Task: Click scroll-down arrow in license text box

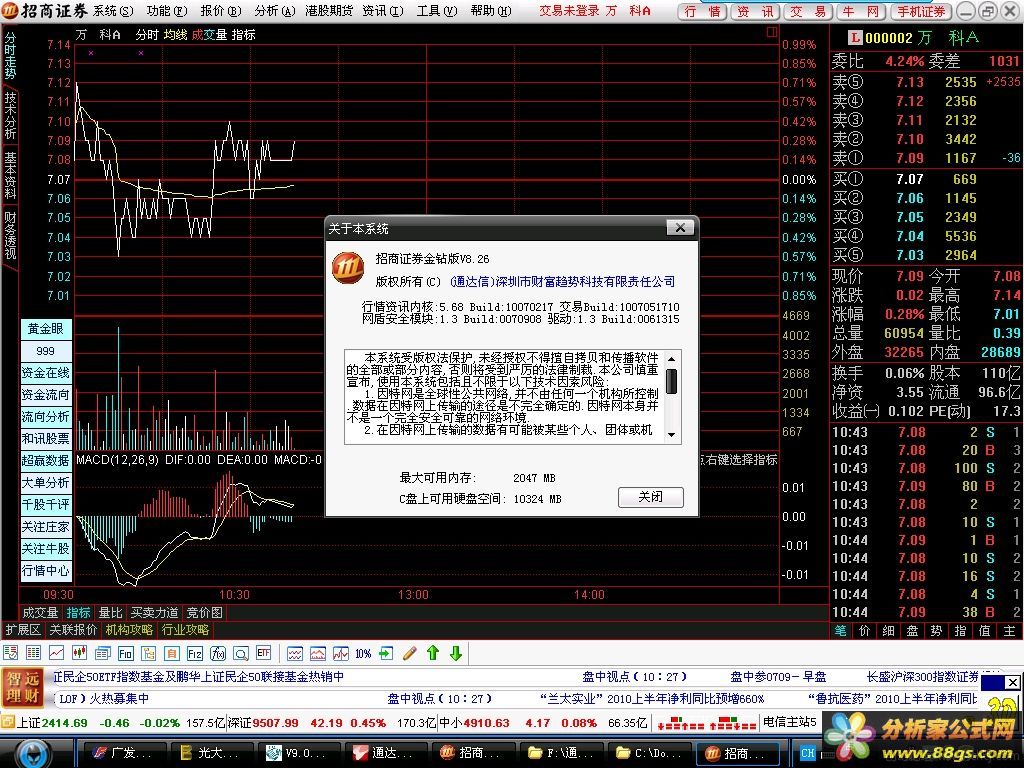Action: [x=671, y=434]
